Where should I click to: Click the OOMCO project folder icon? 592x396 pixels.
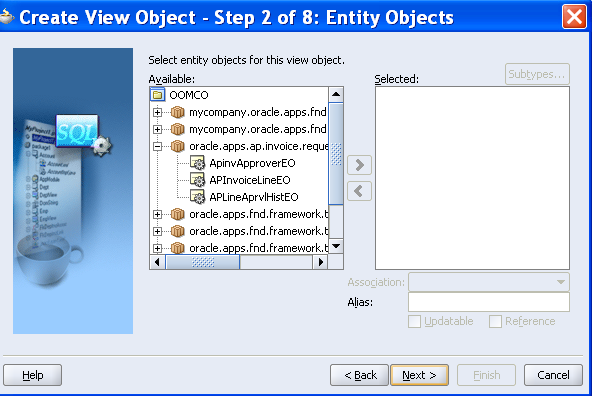pyautogui.click(x=158, y=95)
